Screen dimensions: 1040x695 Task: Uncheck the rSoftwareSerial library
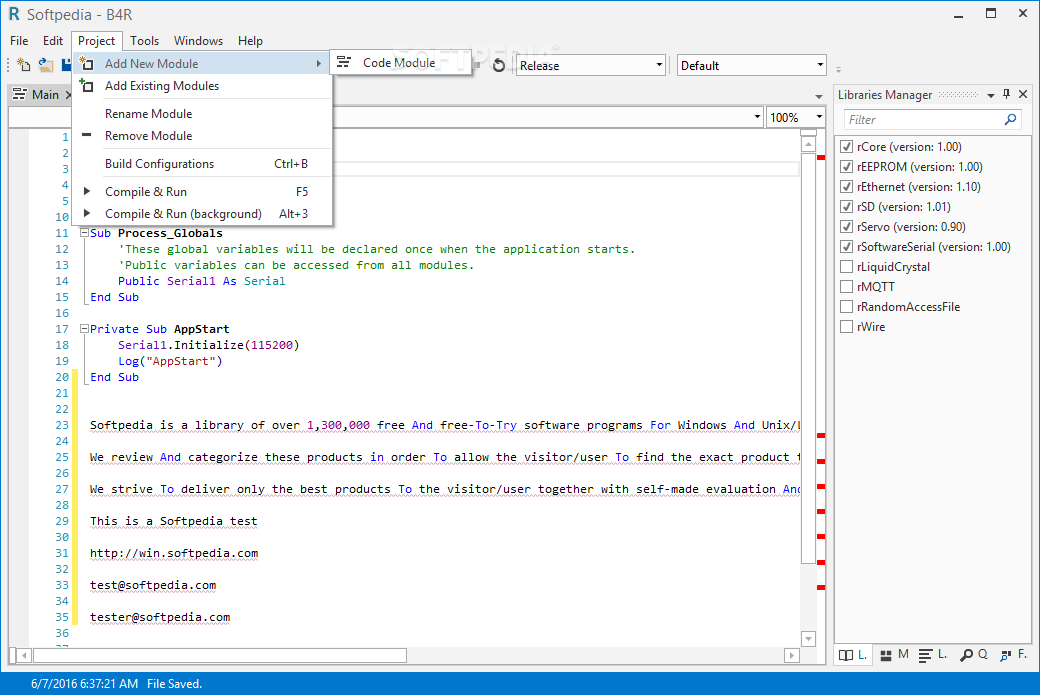(x=846, y=247)
